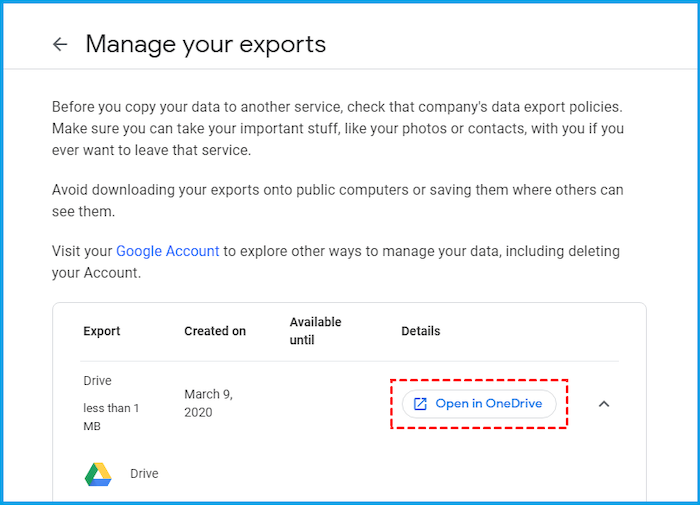Click the Manage your exports page heading
This screenshot has height=505, width=700.
205,44
